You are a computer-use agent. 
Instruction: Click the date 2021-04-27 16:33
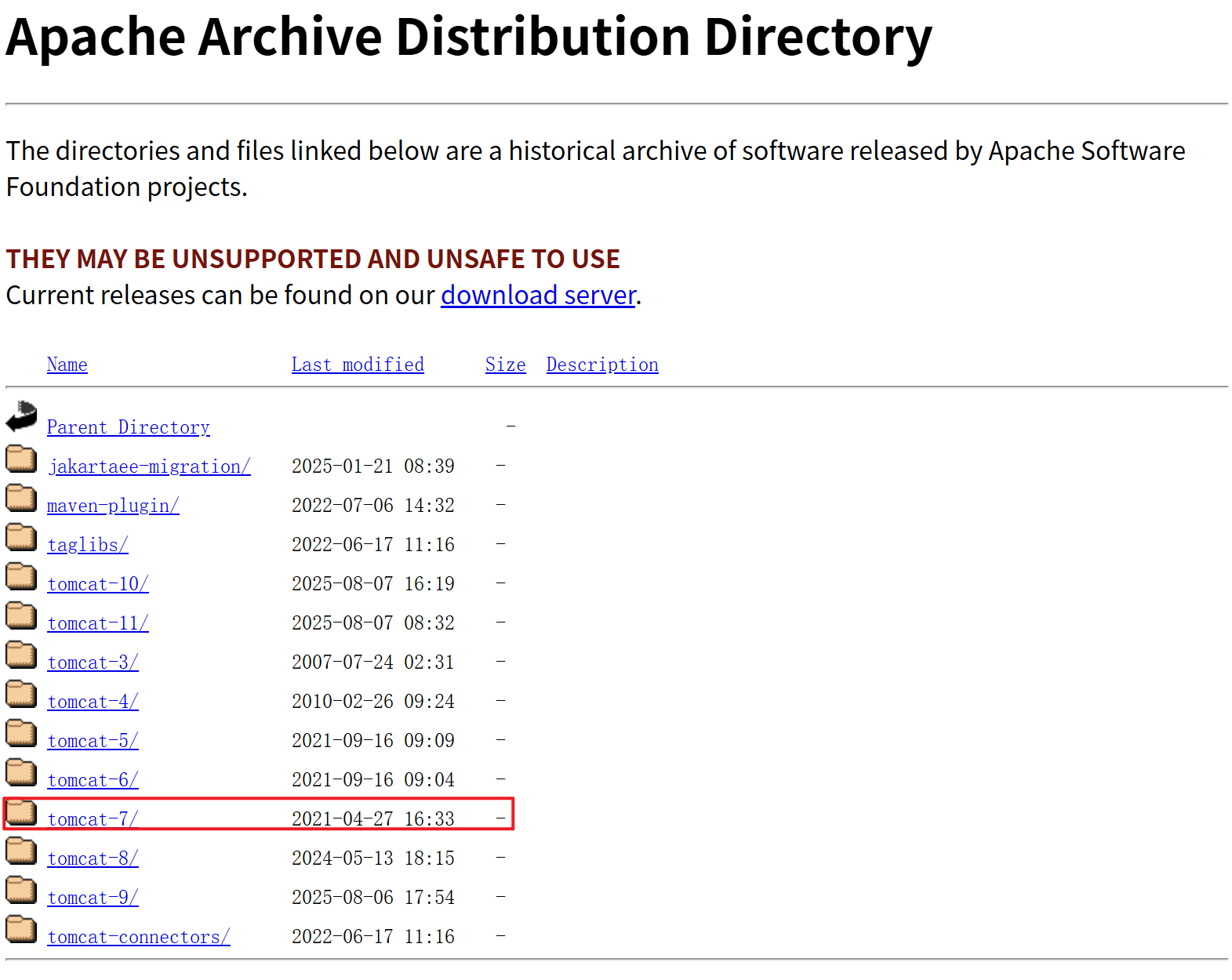[373, 819]
